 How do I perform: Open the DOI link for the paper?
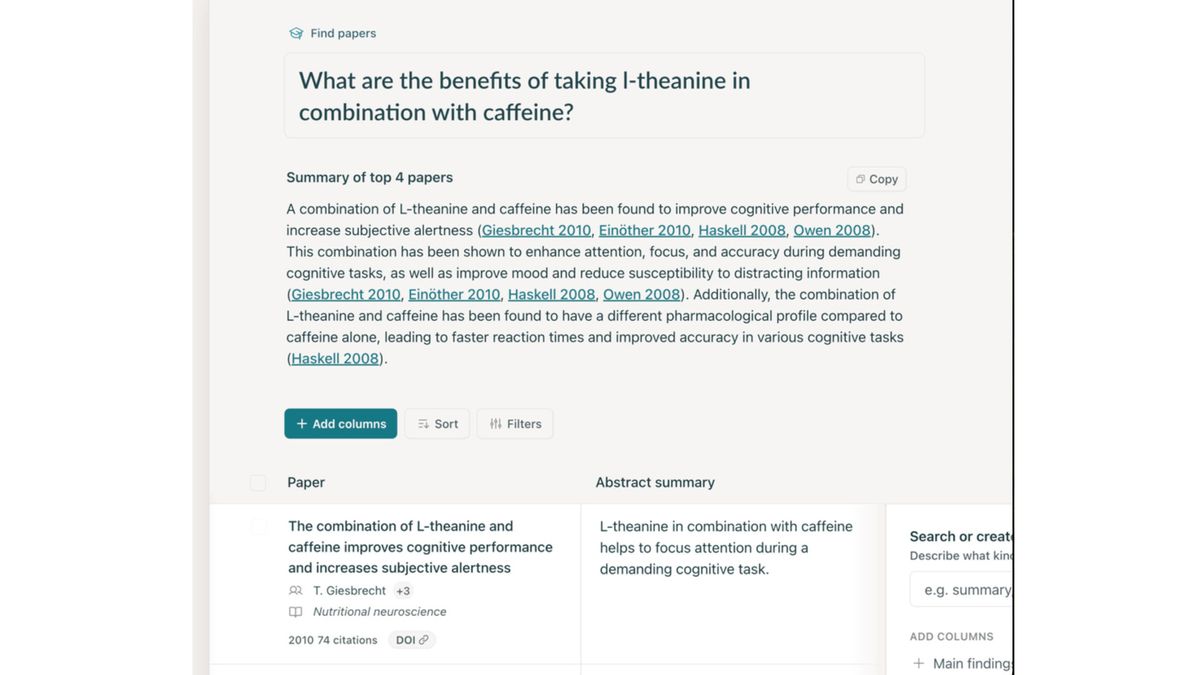click(412, 640)
